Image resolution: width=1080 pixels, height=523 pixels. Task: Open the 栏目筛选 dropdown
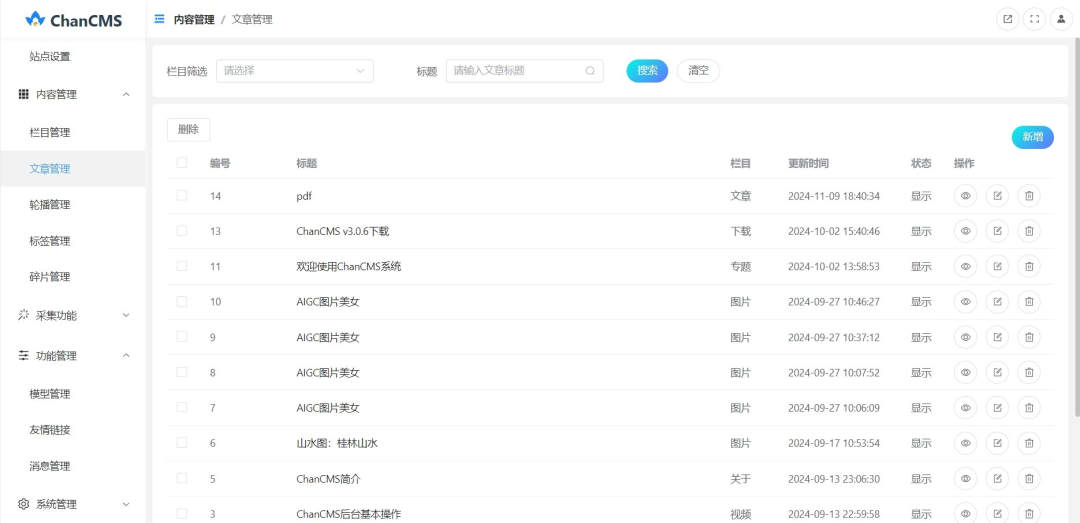point(295,70)
